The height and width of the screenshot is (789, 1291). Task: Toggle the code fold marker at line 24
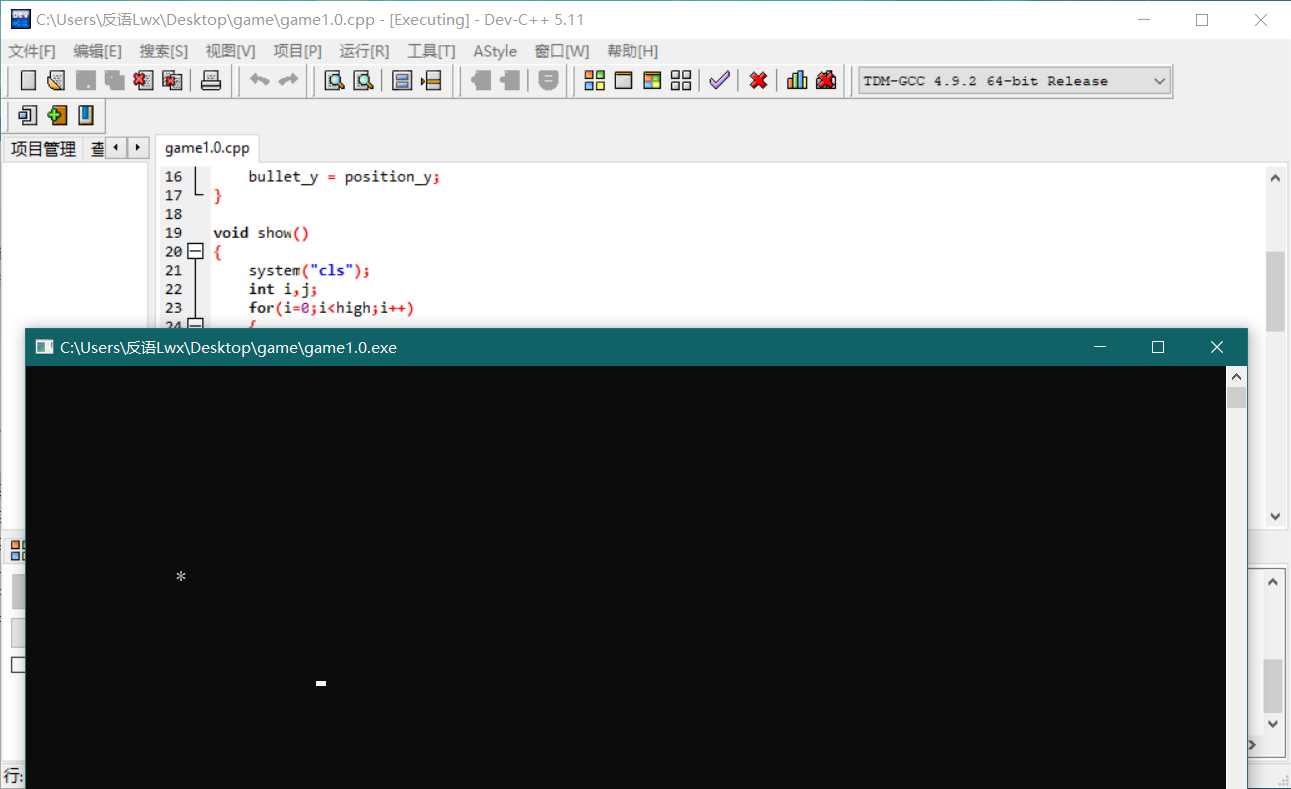(x=196, y=324)
